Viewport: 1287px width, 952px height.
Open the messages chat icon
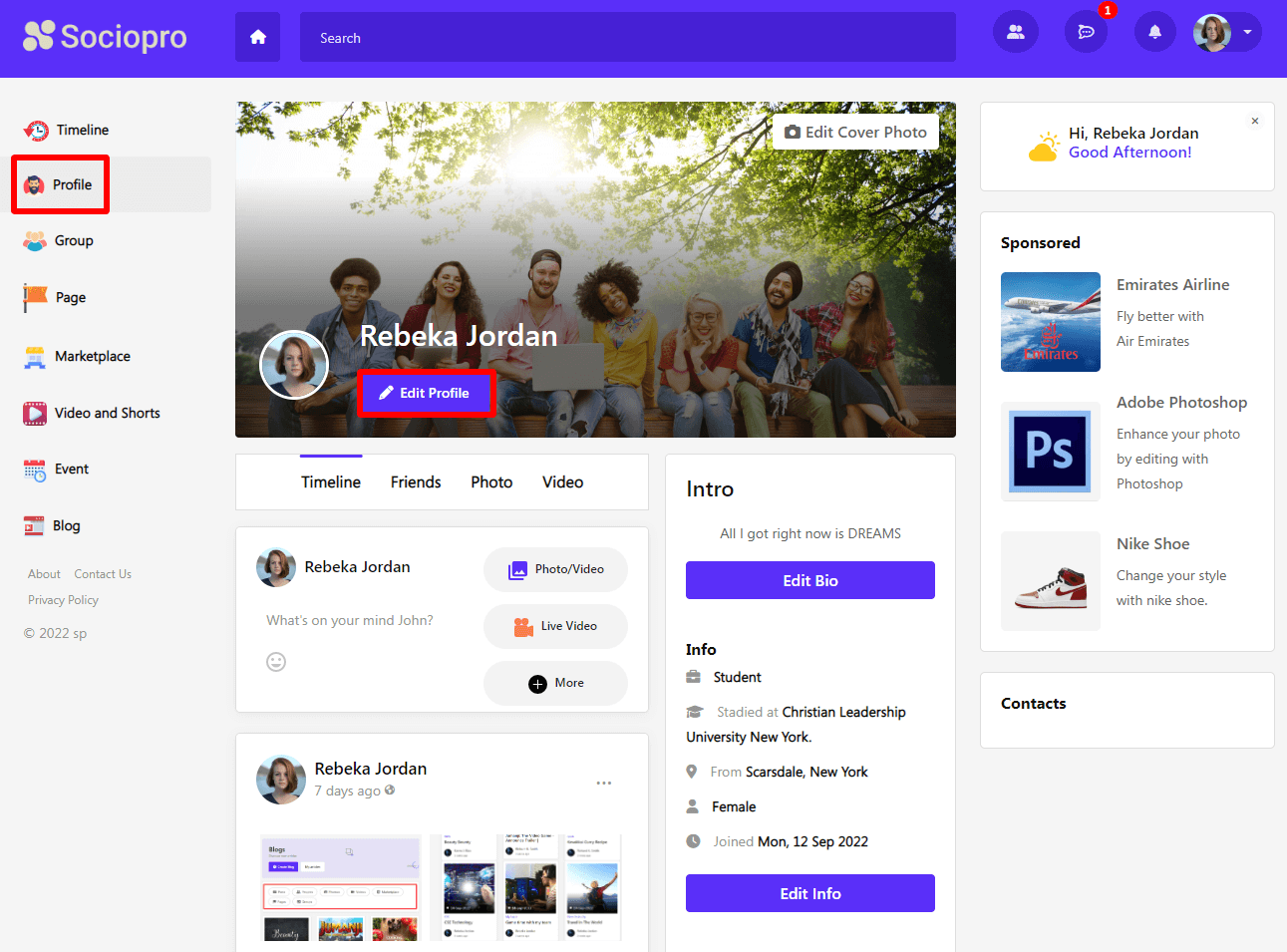(1086, 32)
